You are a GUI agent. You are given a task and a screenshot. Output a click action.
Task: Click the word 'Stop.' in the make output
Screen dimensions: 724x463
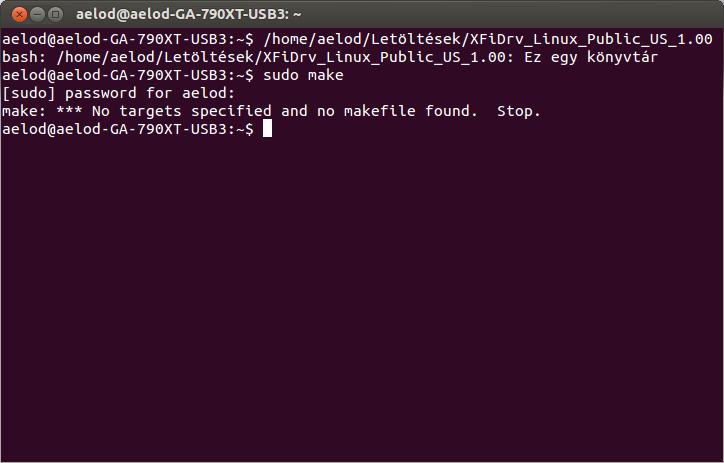519,111
